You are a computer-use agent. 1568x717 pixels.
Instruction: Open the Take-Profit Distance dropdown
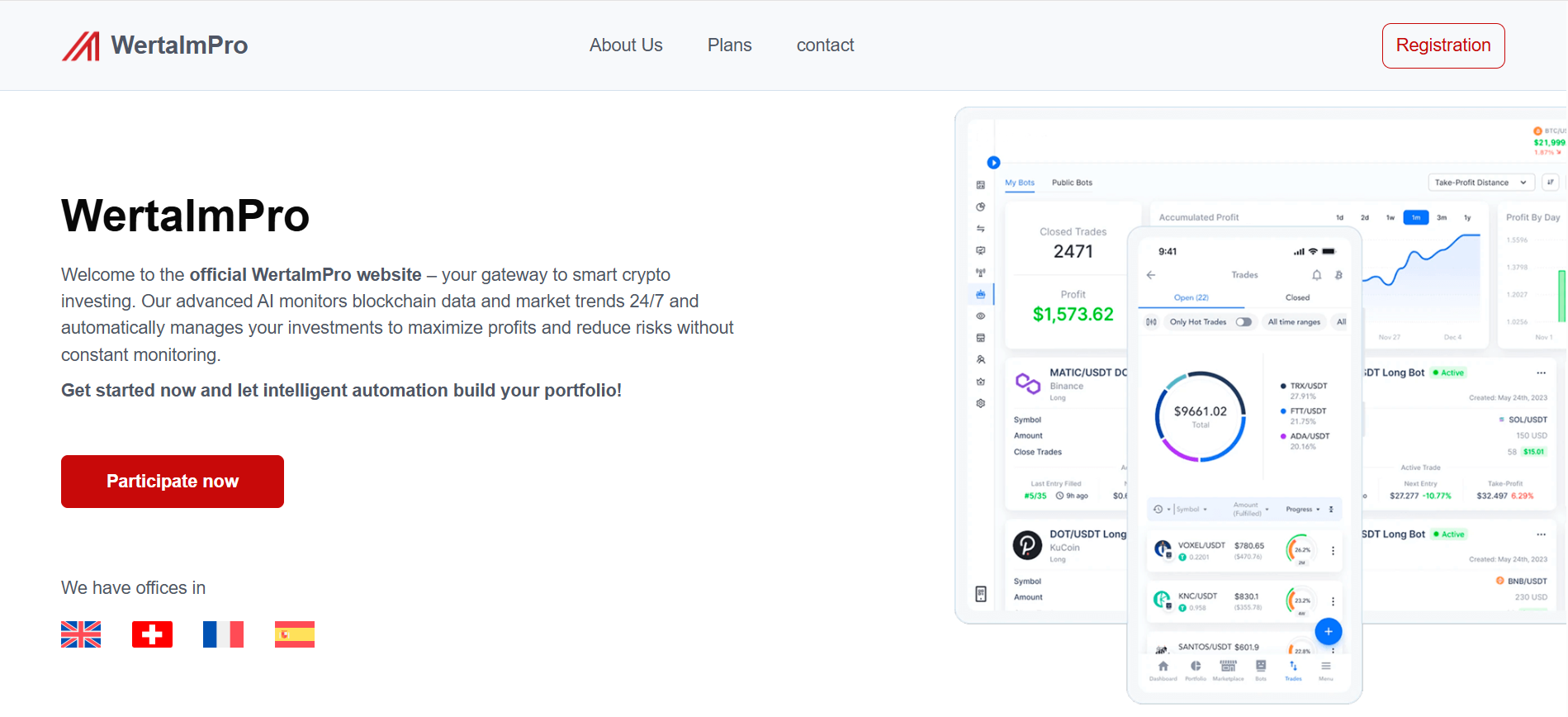tap(1480, 183)
